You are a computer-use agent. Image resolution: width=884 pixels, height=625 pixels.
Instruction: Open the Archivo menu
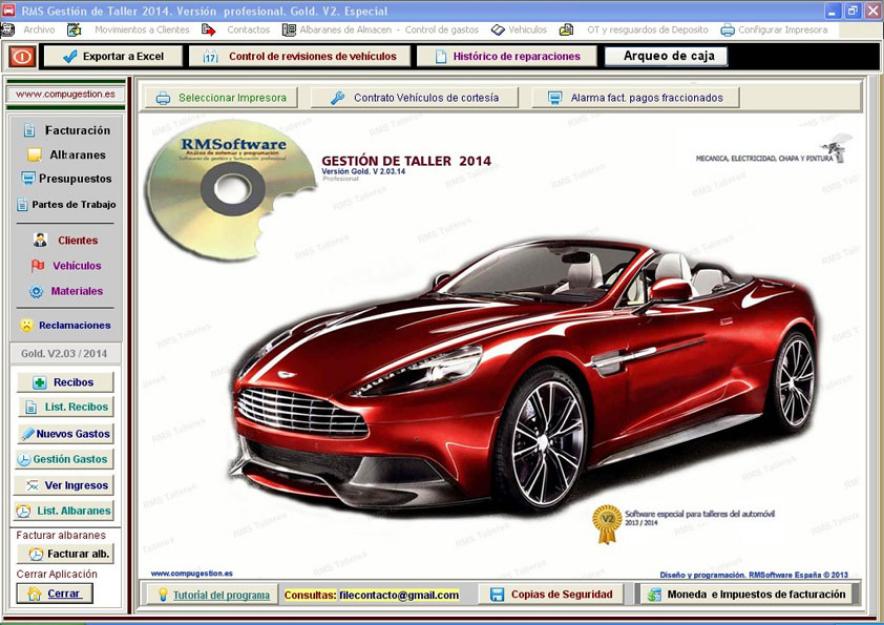39,30
